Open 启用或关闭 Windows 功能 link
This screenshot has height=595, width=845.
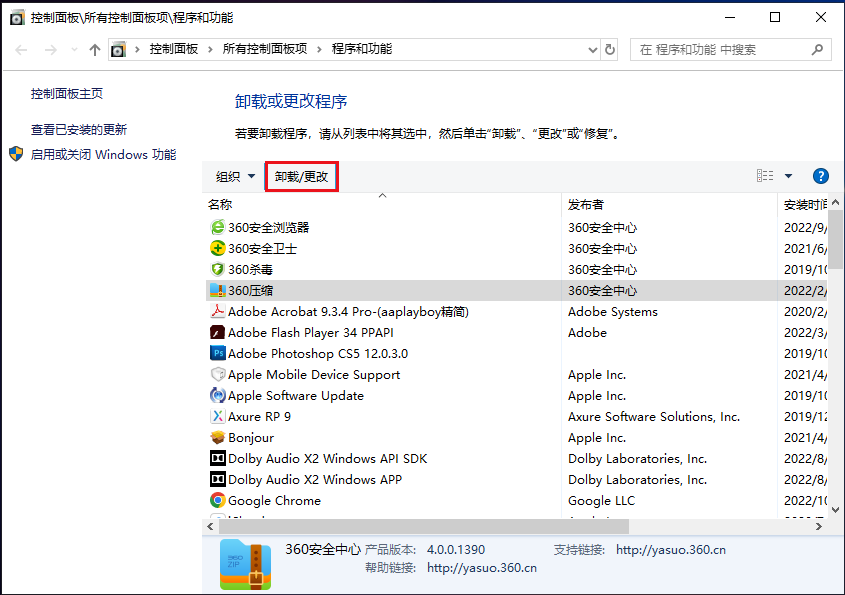tap(103, 155)
